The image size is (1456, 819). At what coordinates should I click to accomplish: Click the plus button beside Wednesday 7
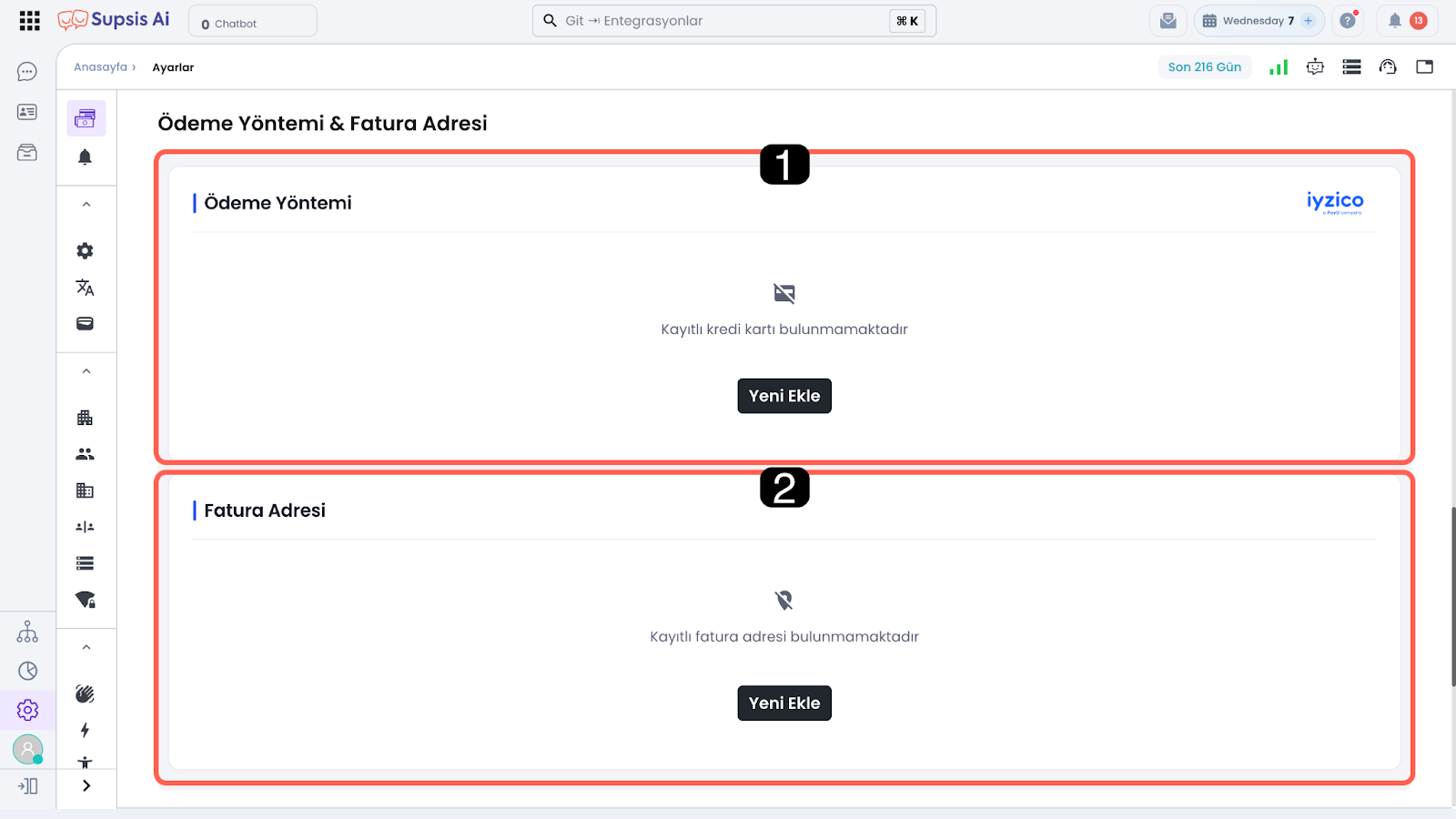click(1308, 21)
